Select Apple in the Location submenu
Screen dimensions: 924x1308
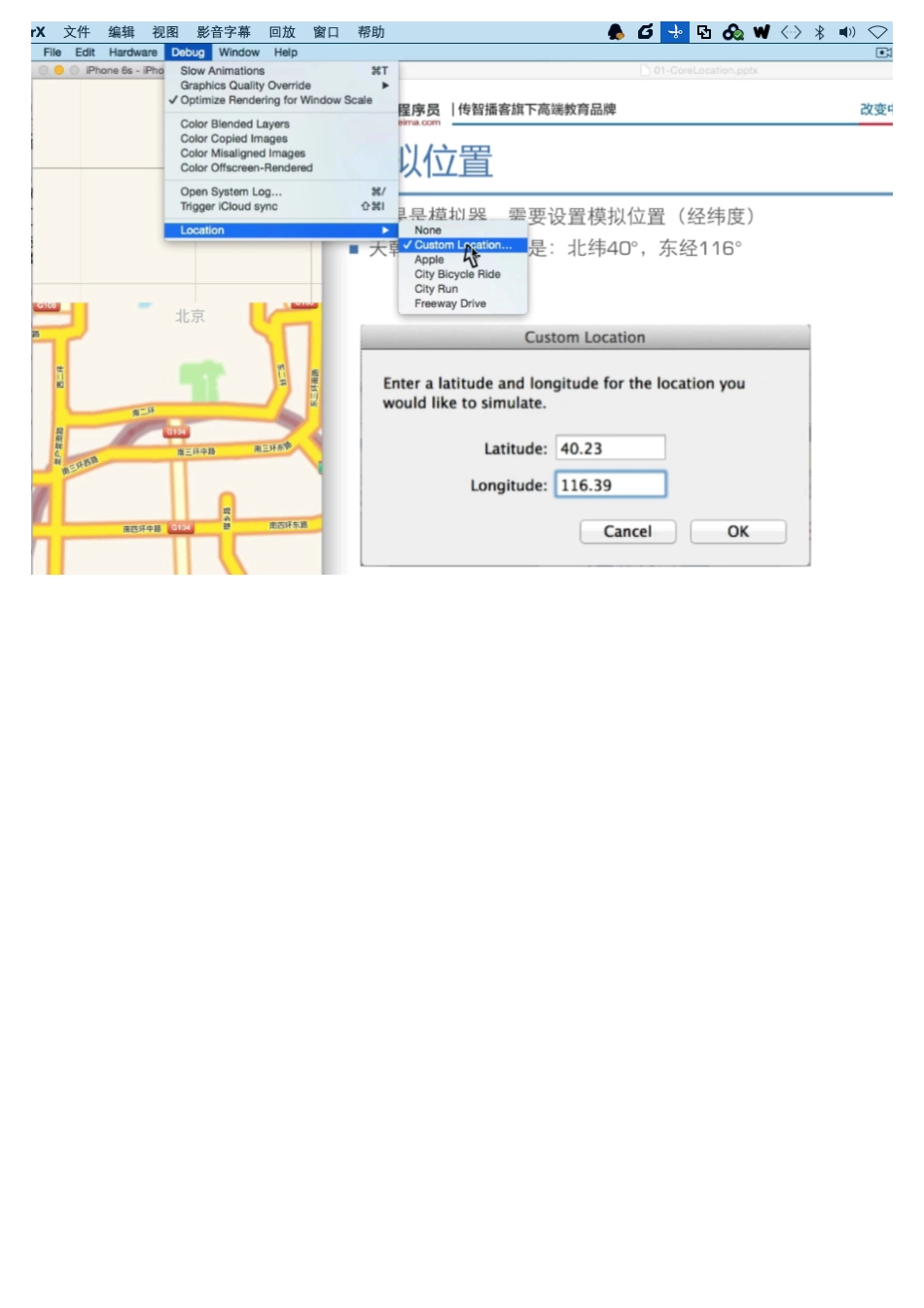(x=429, y=260)
